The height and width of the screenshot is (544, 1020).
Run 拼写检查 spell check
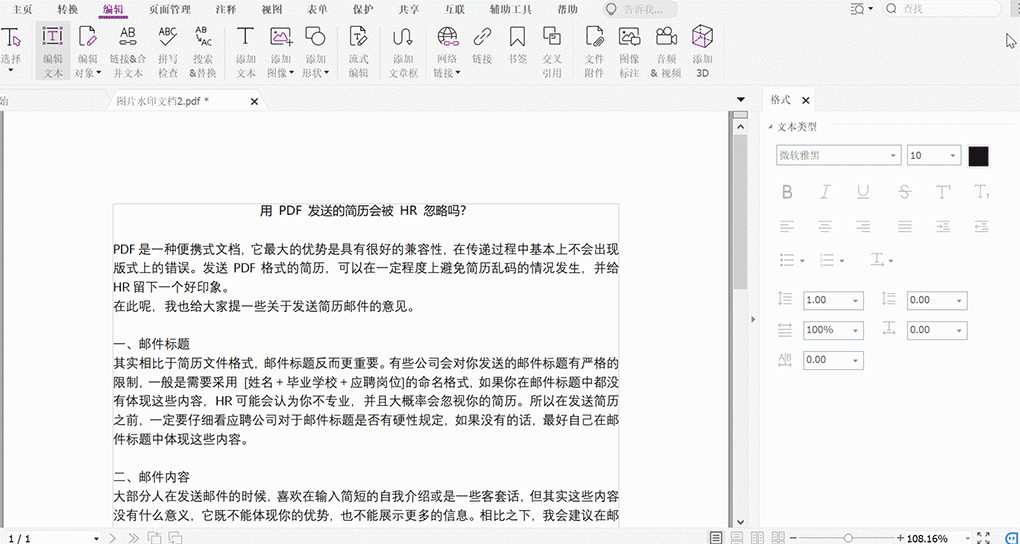(168, 51)
